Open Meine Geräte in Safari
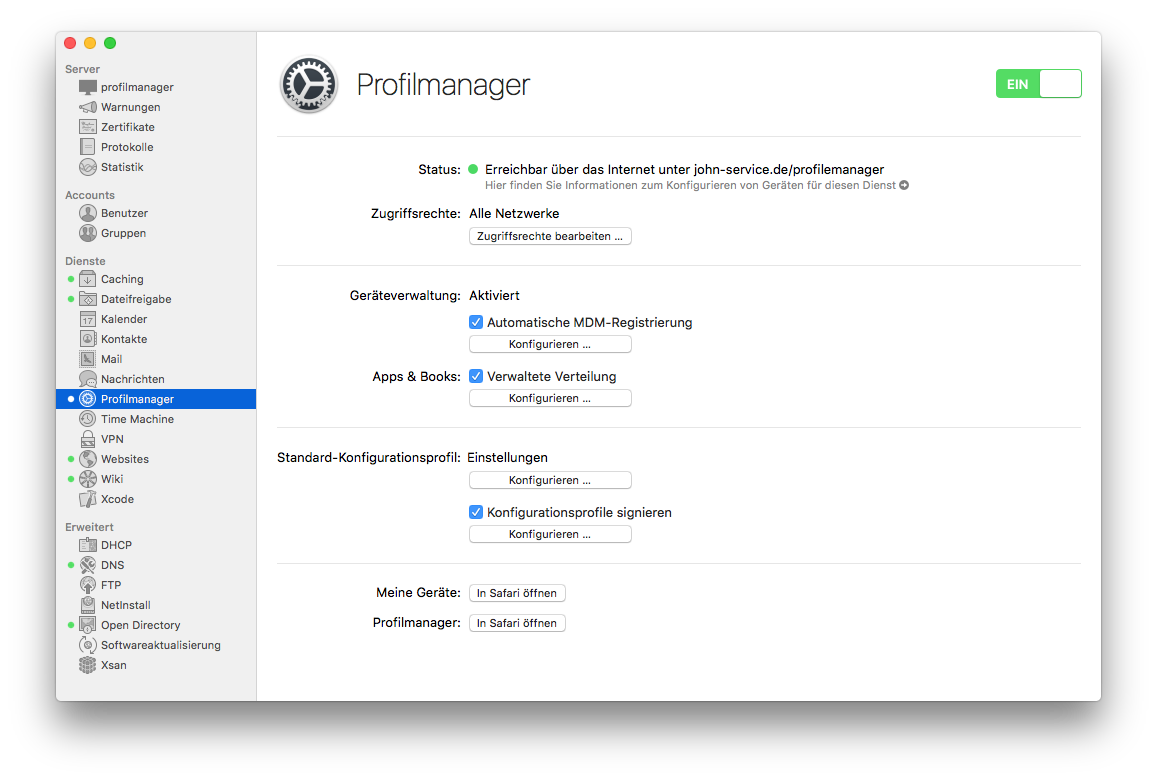 (x=517, y=593)
